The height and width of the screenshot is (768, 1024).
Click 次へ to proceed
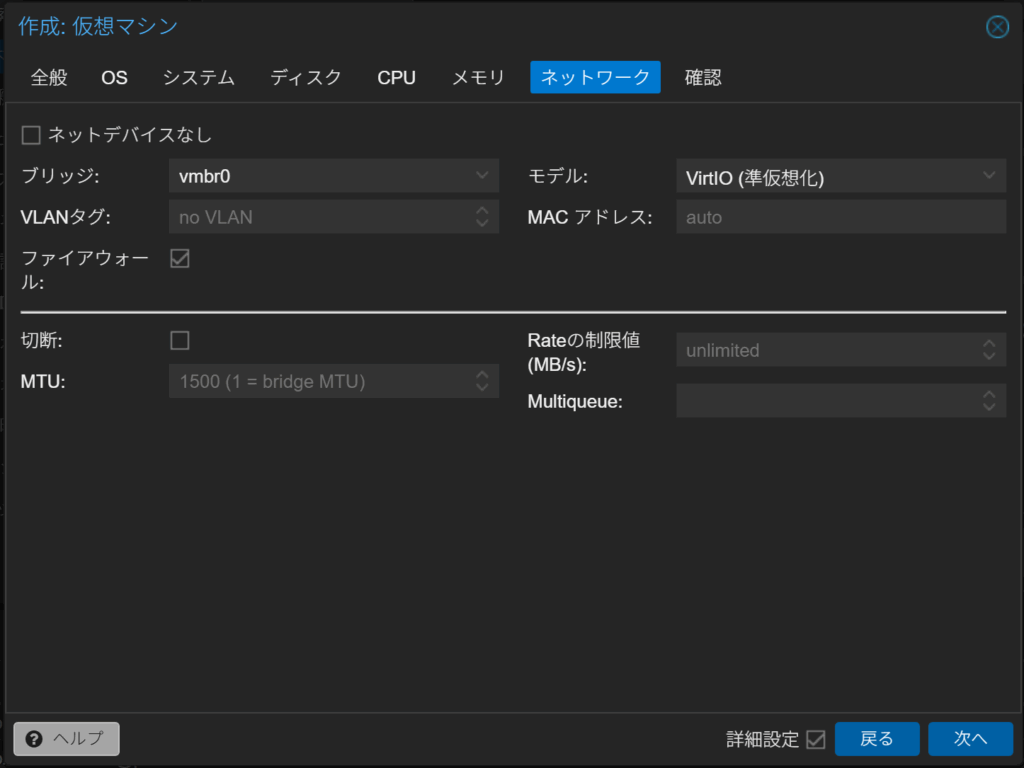coord(969,739)
